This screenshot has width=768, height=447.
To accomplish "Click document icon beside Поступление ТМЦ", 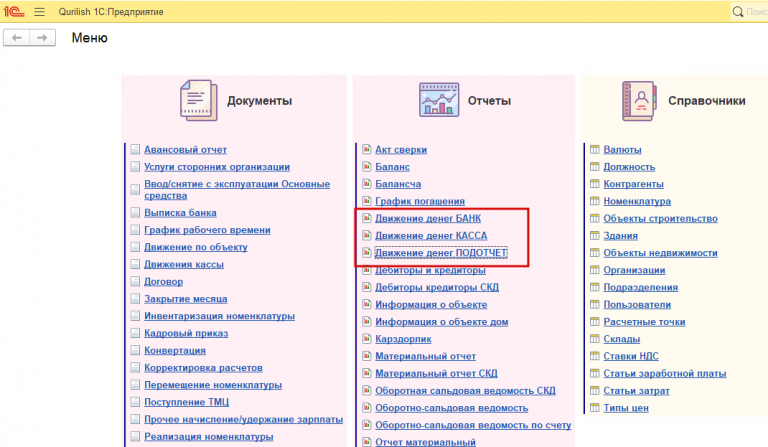I will coord(135,402).
